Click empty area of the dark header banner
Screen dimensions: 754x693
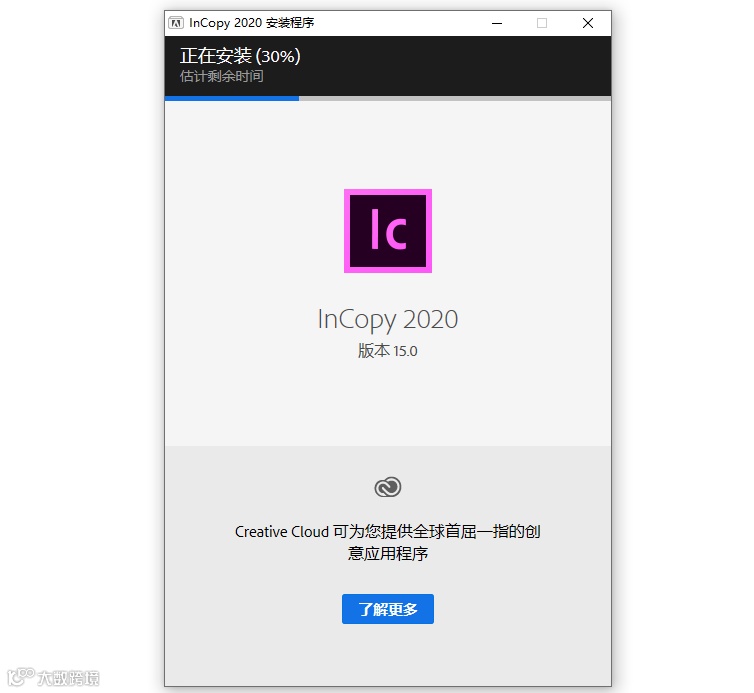(x=457, y=65)
